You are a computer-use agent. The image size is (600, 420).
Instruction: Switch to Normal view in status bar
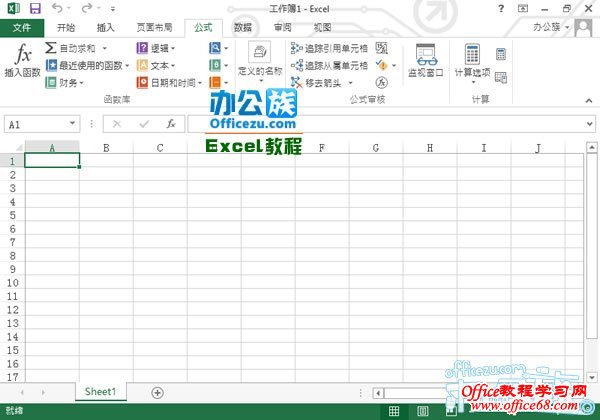[x=394, y=411]
